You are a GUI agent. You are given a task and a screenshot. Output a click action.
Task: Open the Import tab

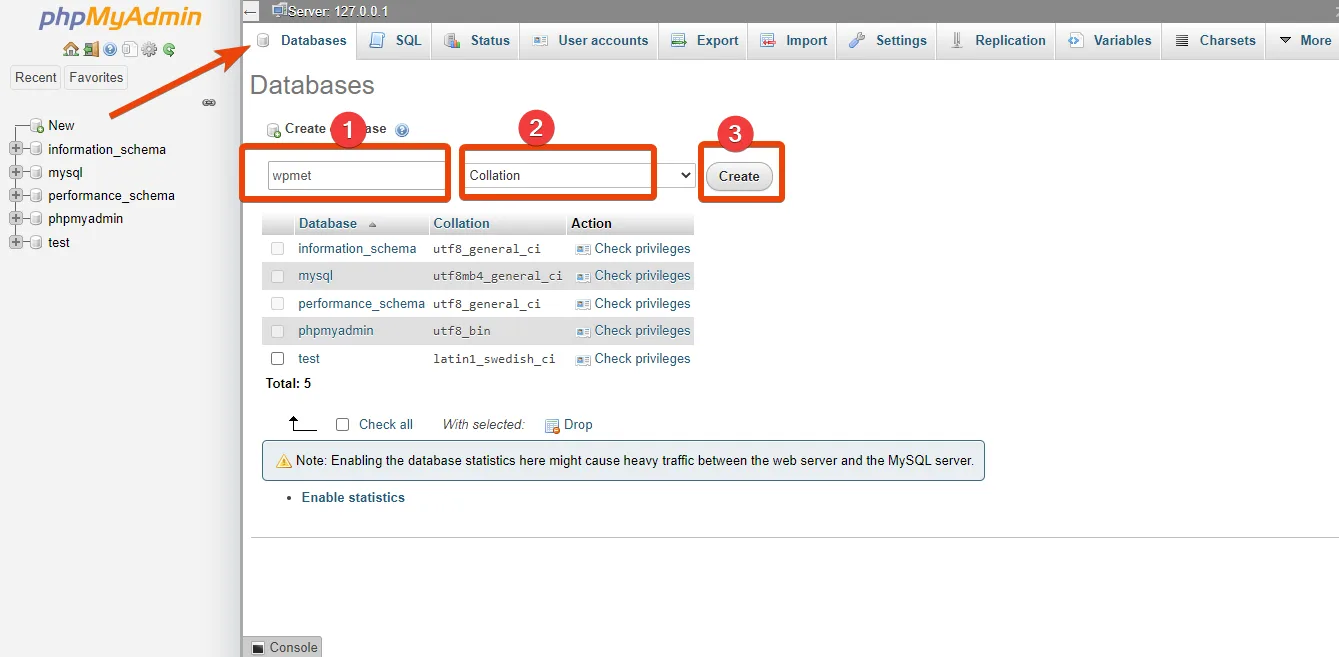click(794, 41)
